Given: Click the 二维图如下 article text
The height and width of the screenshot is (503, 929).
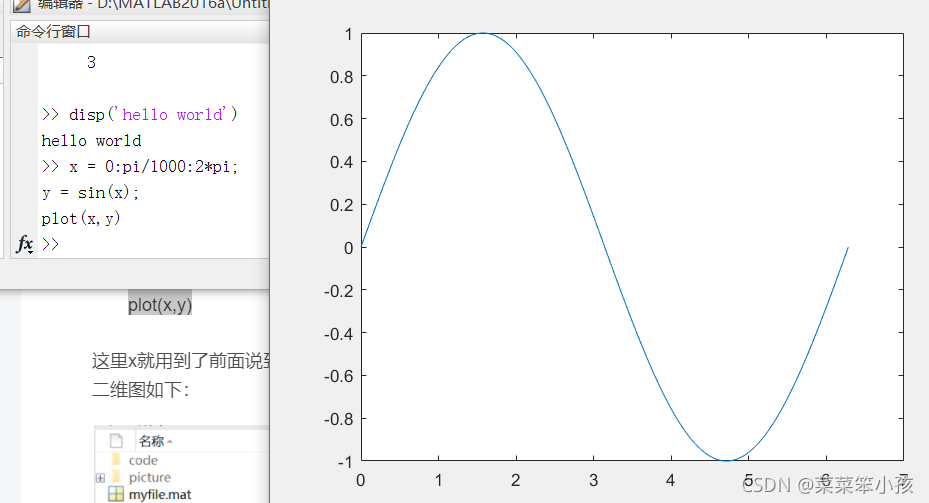Looking at the screenshot, I should tap(140, 390).
